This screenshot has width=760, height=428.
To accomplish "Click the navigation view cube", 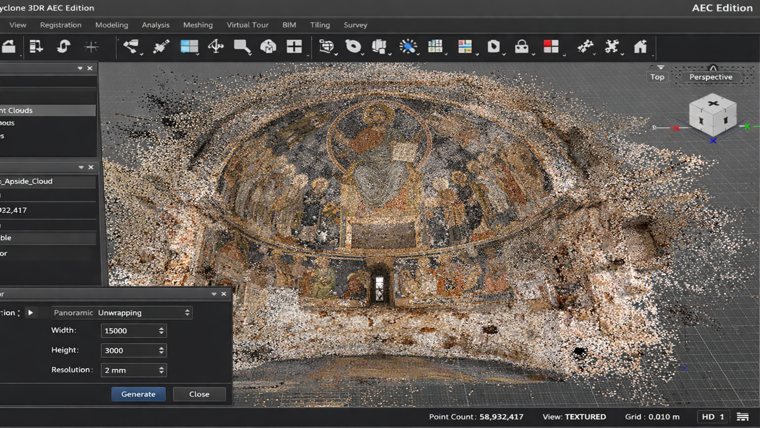I will (712, 114).
